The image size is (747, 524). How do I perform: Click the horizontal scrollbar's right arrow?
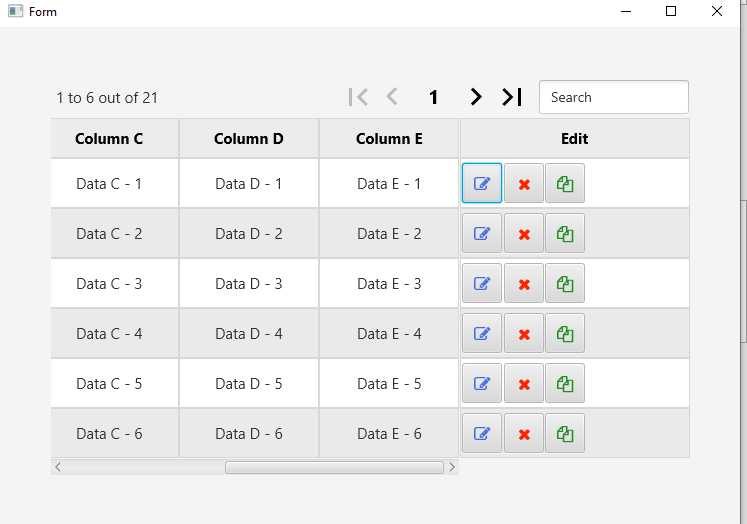point(452,467)
